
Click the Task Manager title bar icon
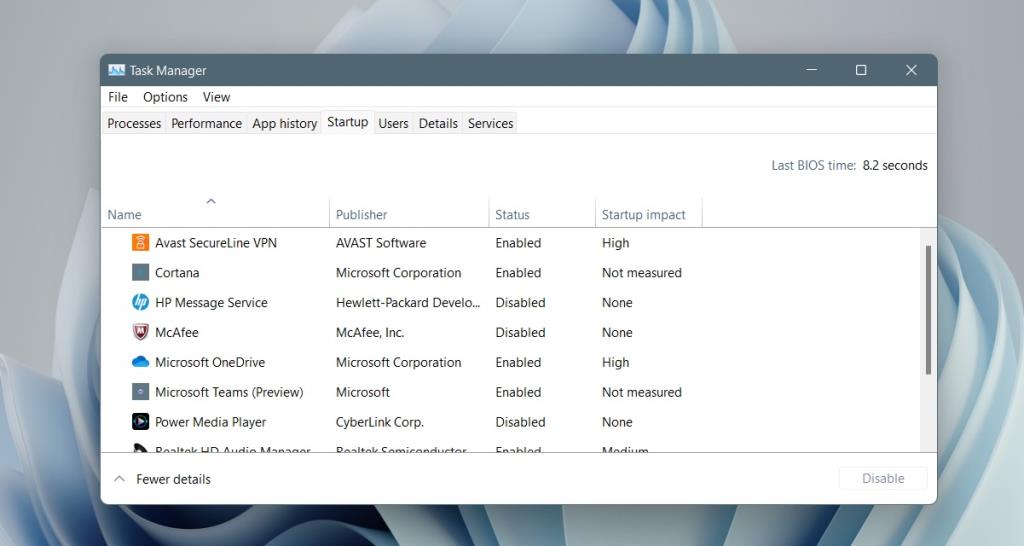[116, 70]
